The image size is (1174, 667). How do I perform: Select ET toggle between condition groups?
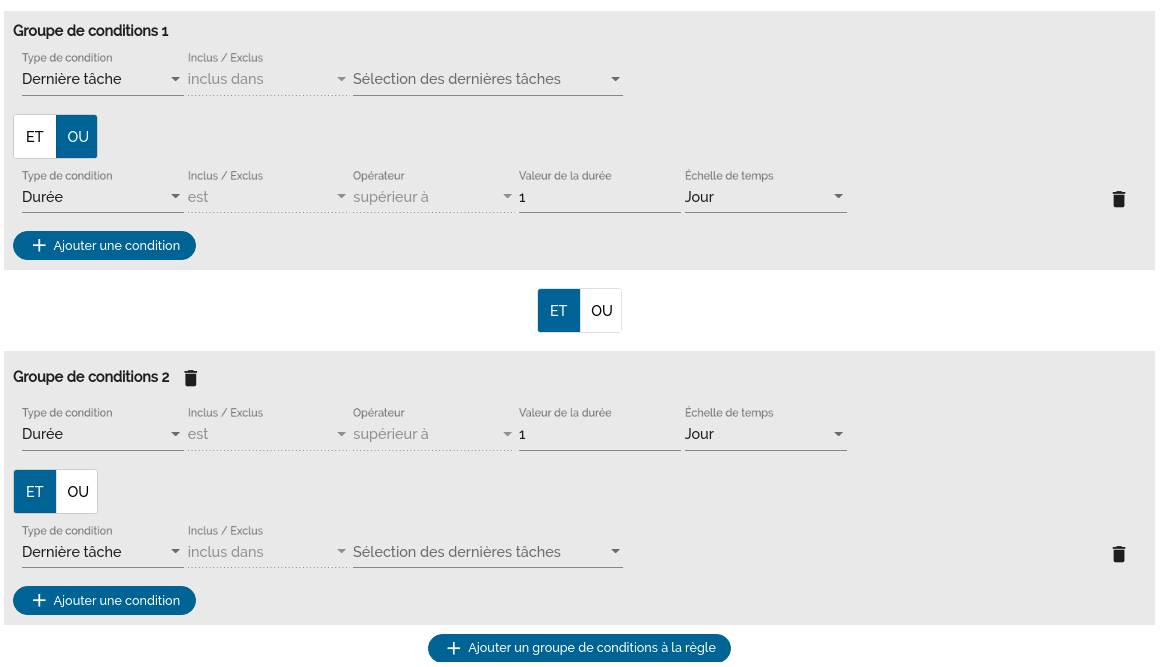pos(558,311)
